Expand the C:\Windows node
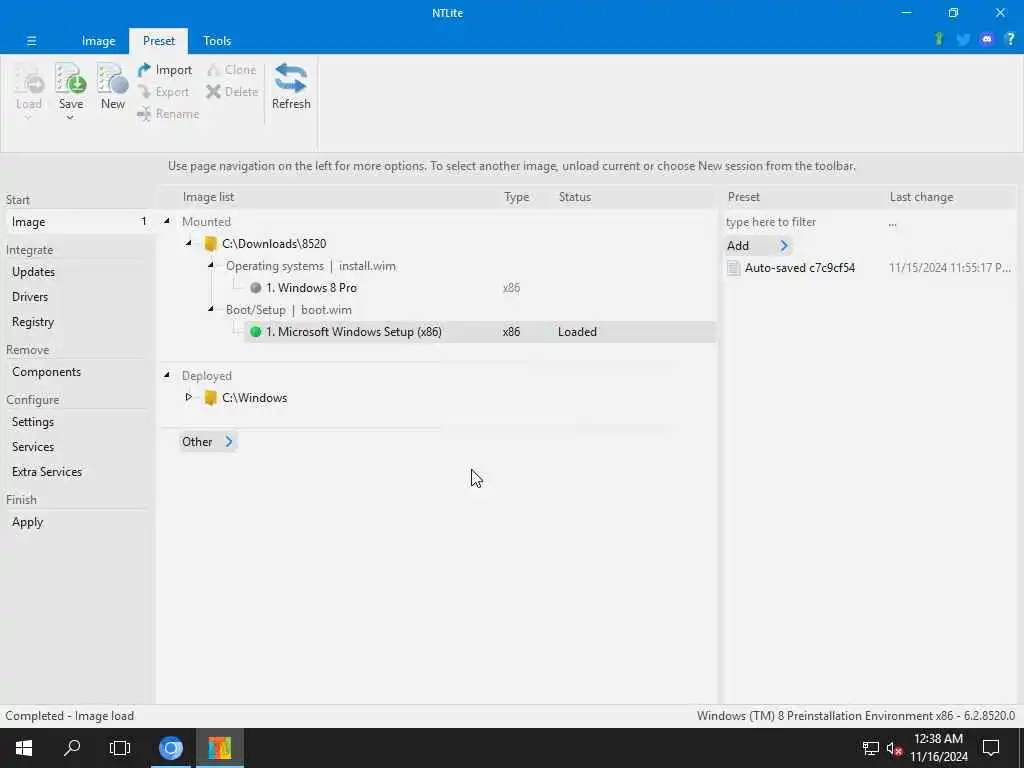 (189, 397)
